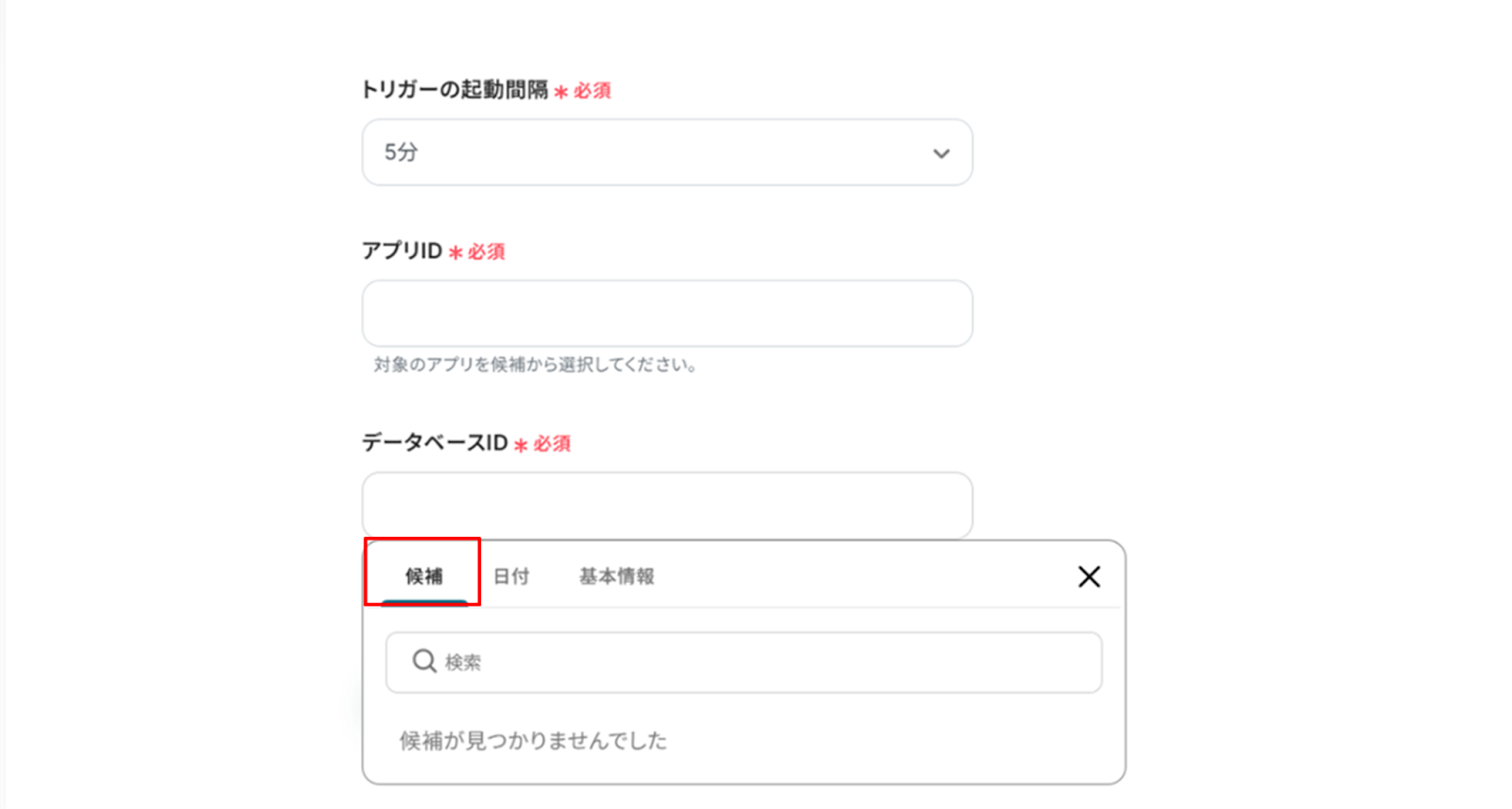This screenshot has width=1512, height=809.
Task: Click the データベースID field label
Action: pyautogui.click(x=435, y=443)
